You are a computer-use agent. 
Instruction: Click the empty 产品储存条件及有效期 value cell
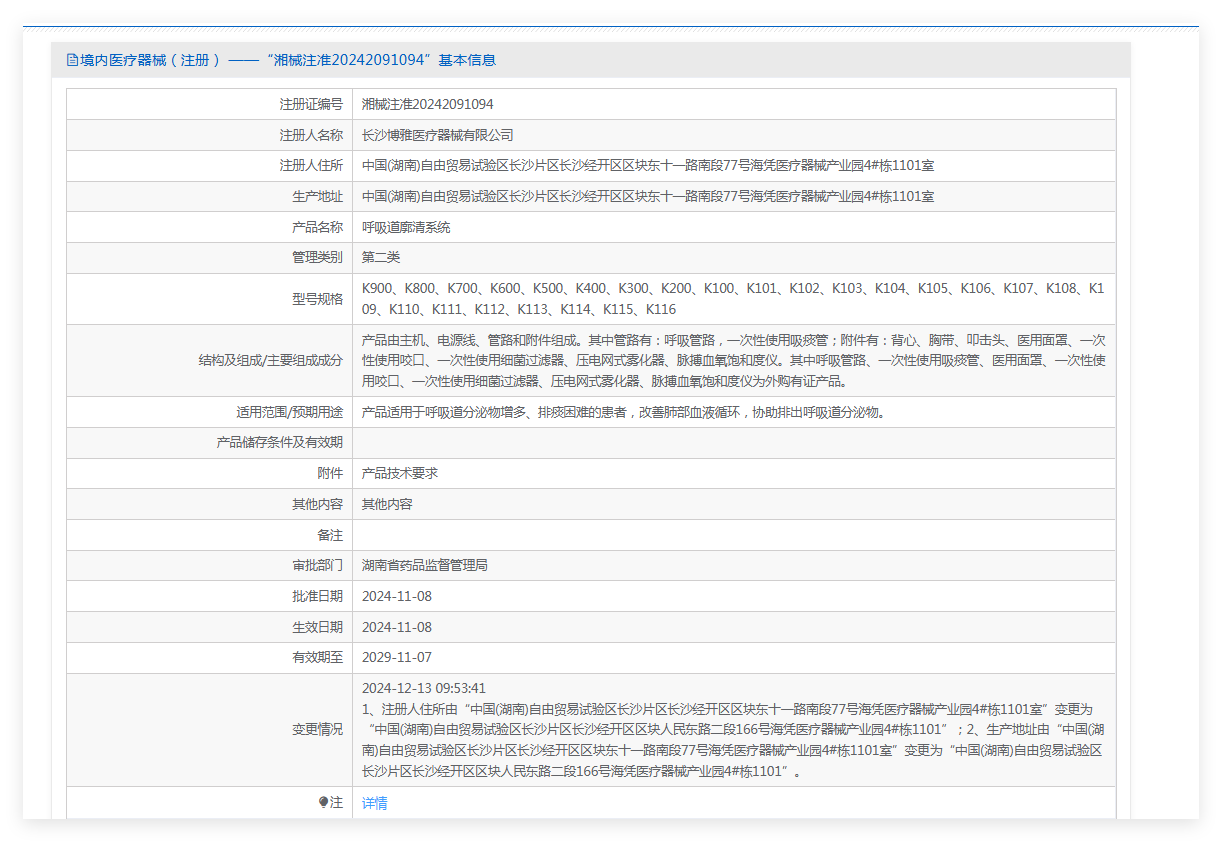[733, 442]
